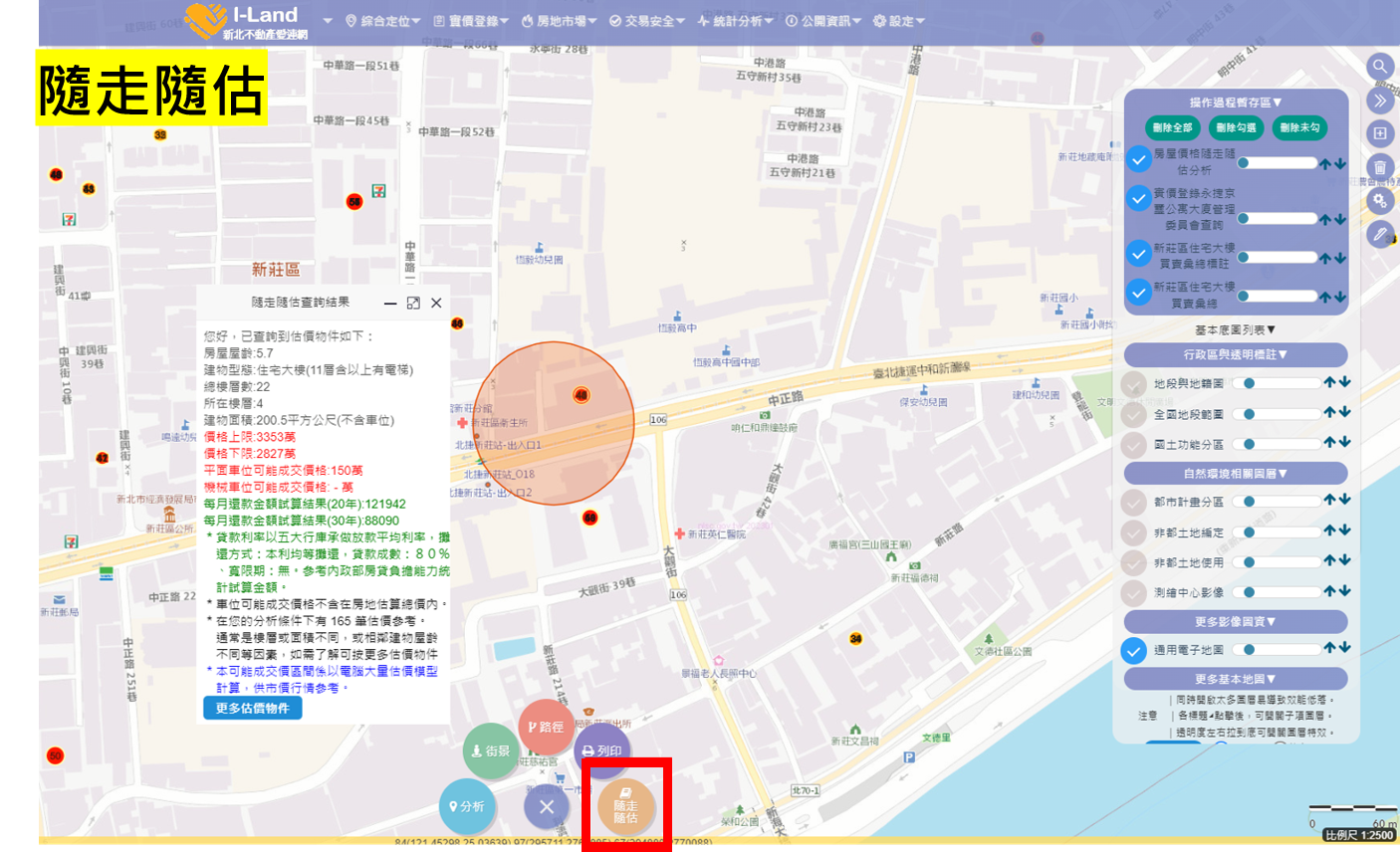
Task: Open 交易安全 menu
Action: [x=646, y=21]
